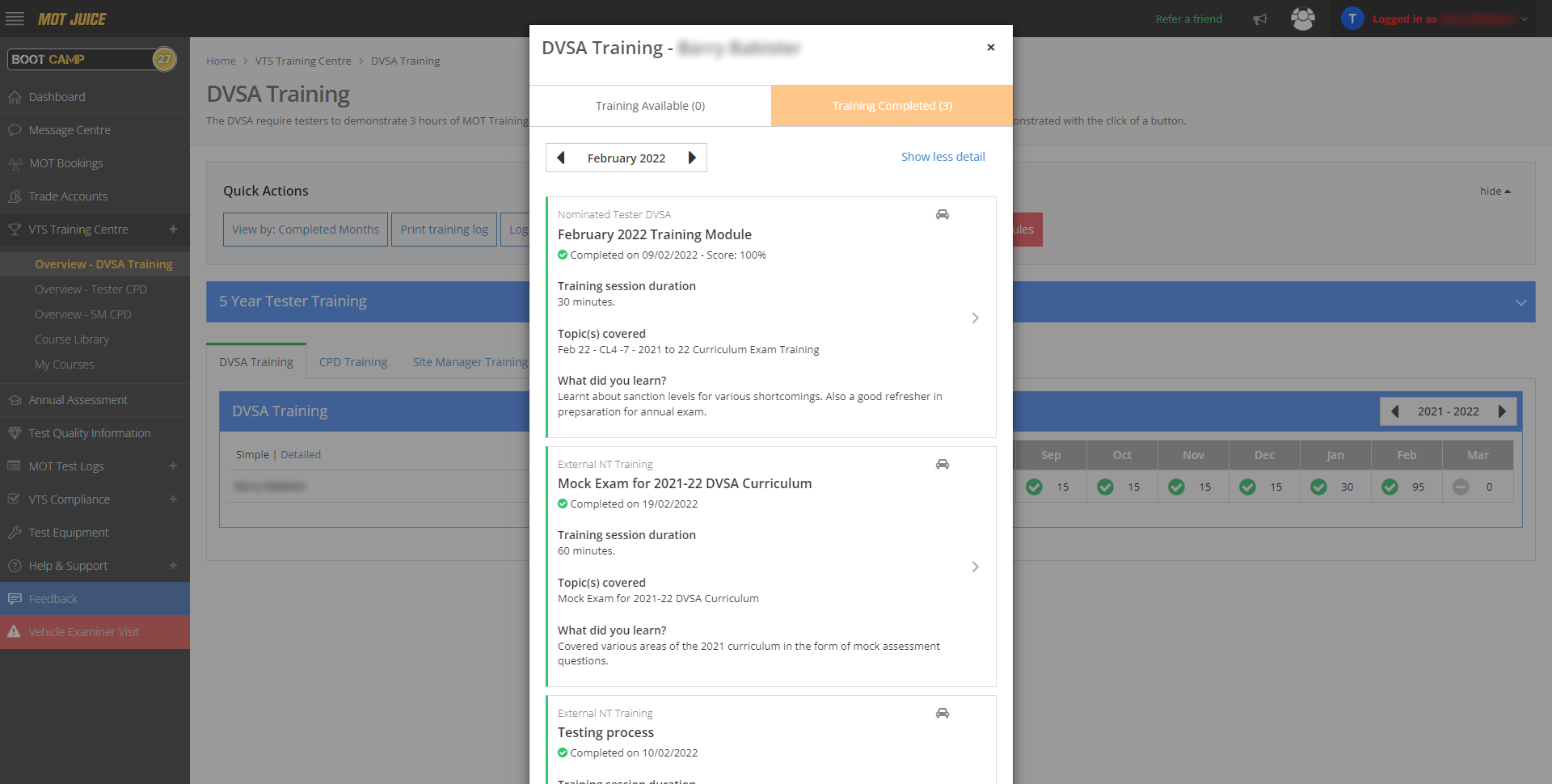
Task: Click Show less detail link
Action: point(943,157)
